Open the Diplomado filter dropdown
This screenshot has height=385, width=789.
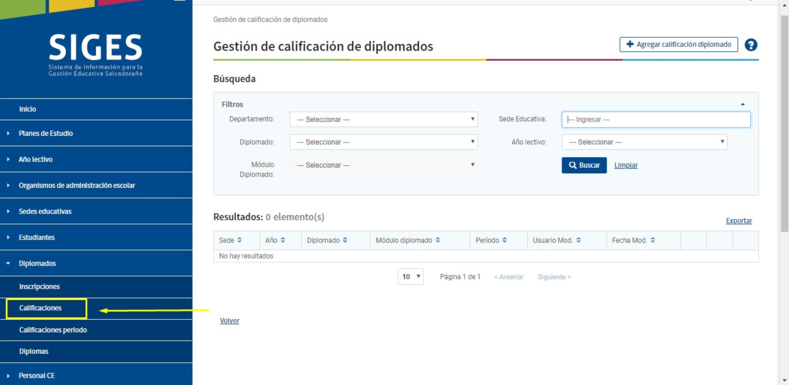pos(383,142)
